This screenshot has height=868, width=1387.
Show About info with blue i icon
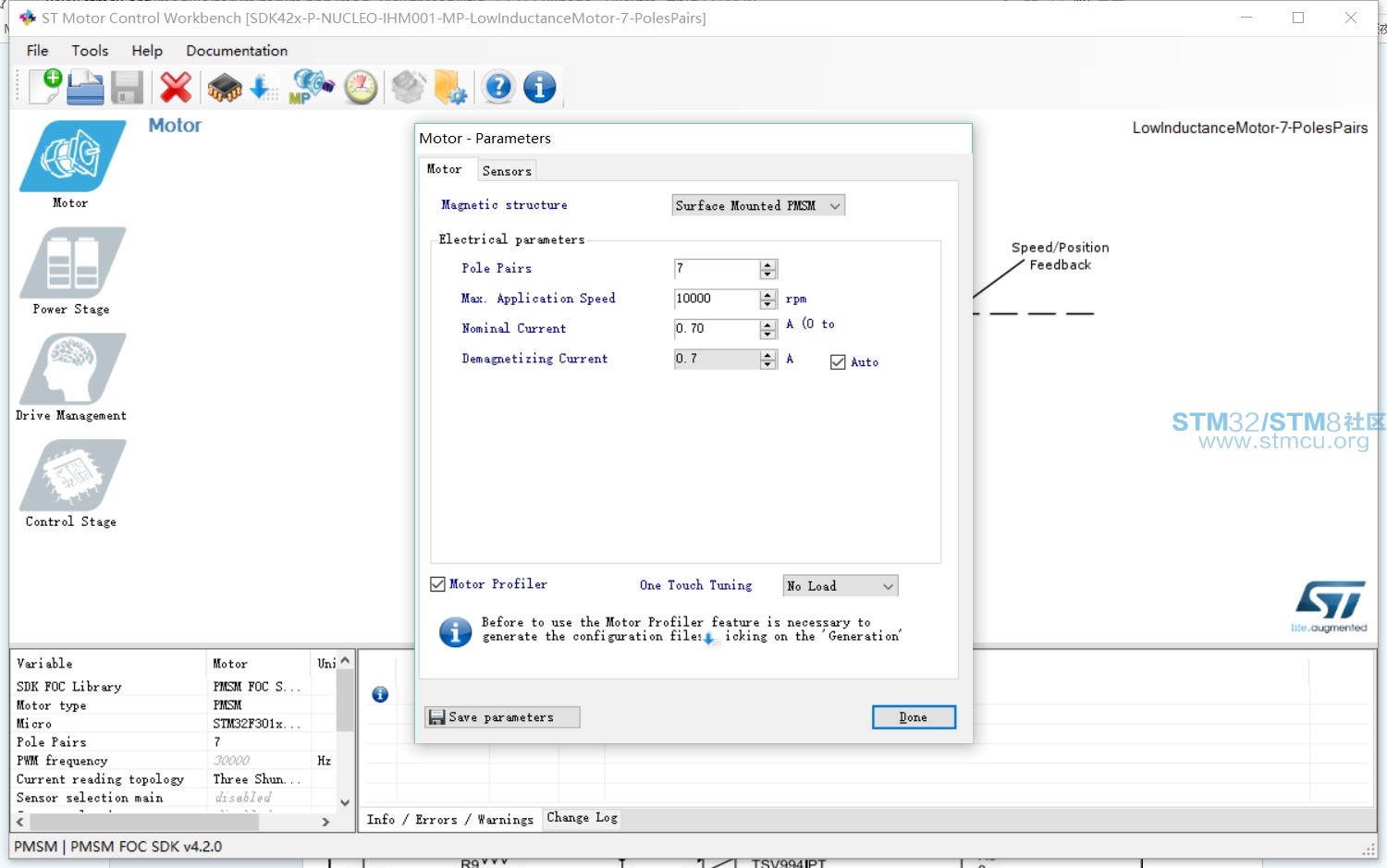coord(540,87)
